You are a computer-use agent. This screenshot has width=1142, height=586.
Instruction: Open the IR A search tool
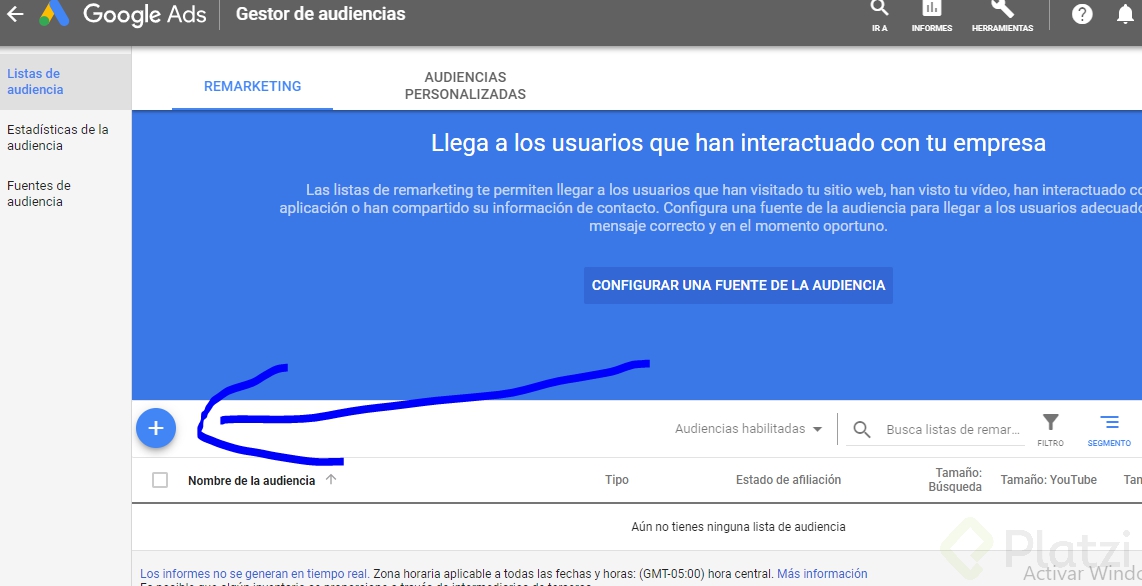click(880, 15)
